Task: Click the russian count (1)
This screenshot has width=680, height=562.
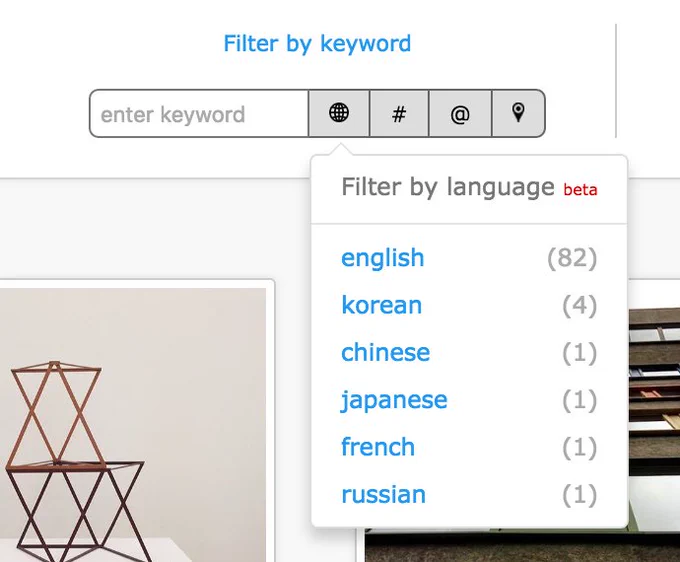Action: coord(579,495)
